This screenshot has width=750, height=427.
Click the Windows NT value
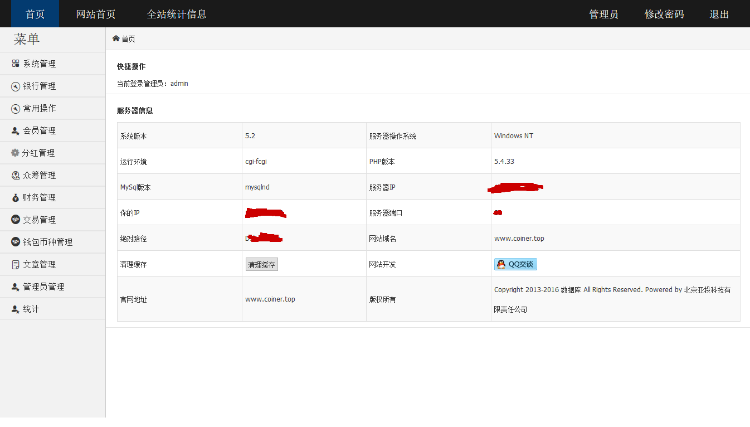(x=514, y=136)
